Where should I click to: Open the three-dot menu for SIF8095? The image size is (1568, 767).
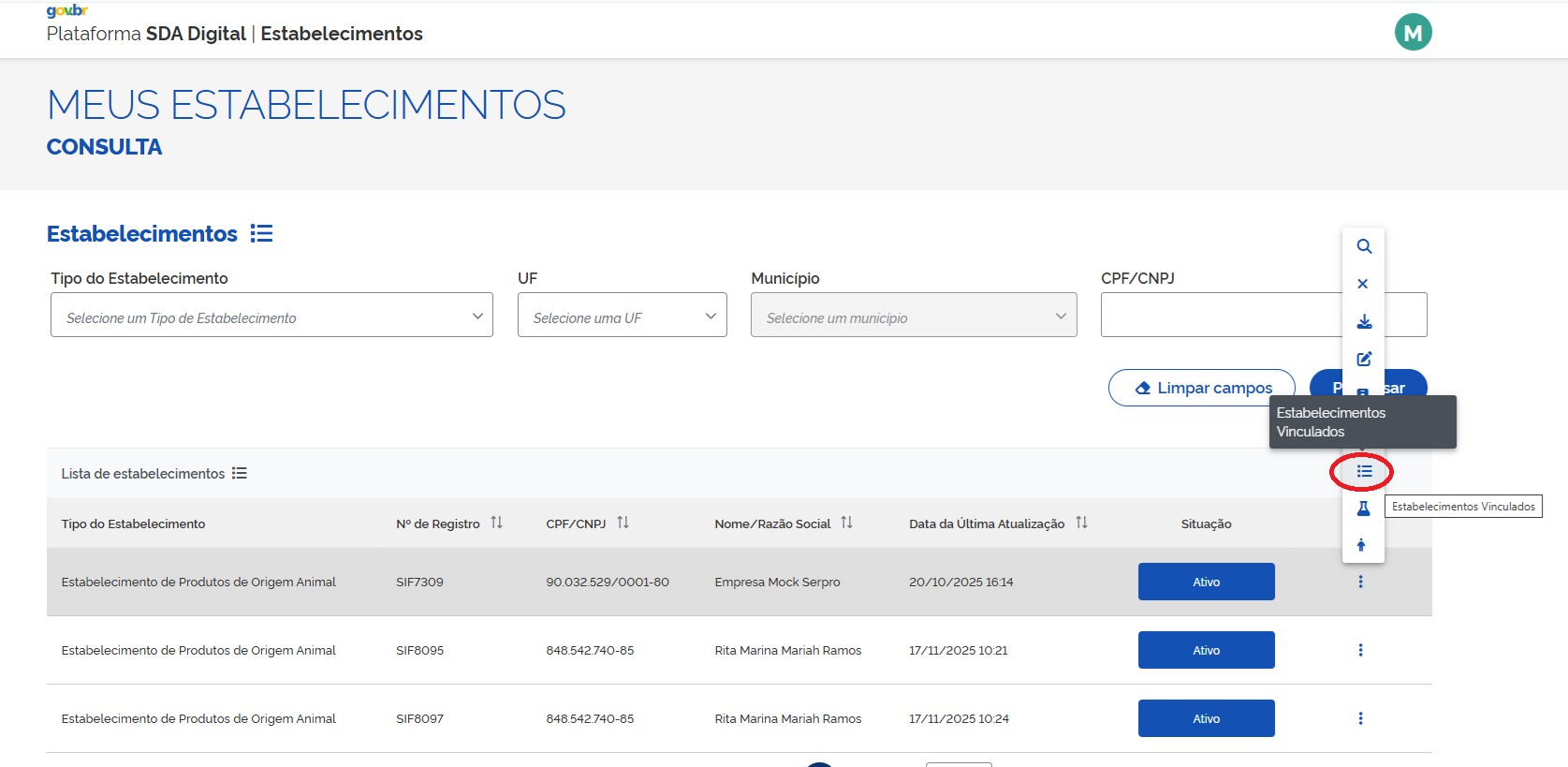1360,650
